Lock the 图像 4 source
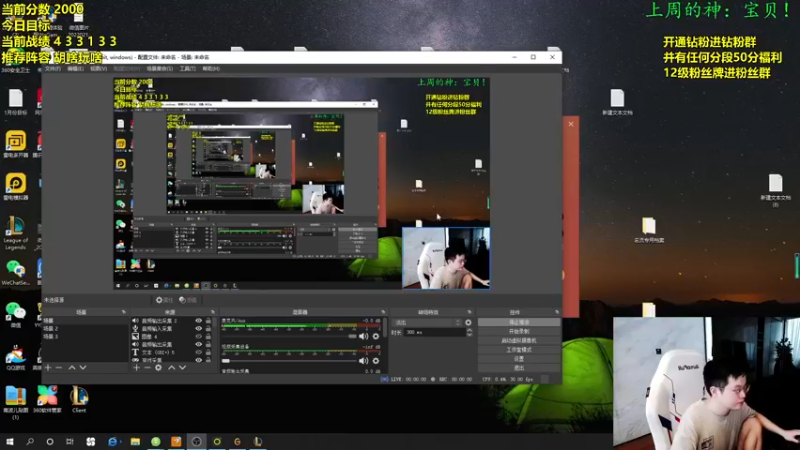Viewport: 800px width, 450px height. click(x=208, y=336)
